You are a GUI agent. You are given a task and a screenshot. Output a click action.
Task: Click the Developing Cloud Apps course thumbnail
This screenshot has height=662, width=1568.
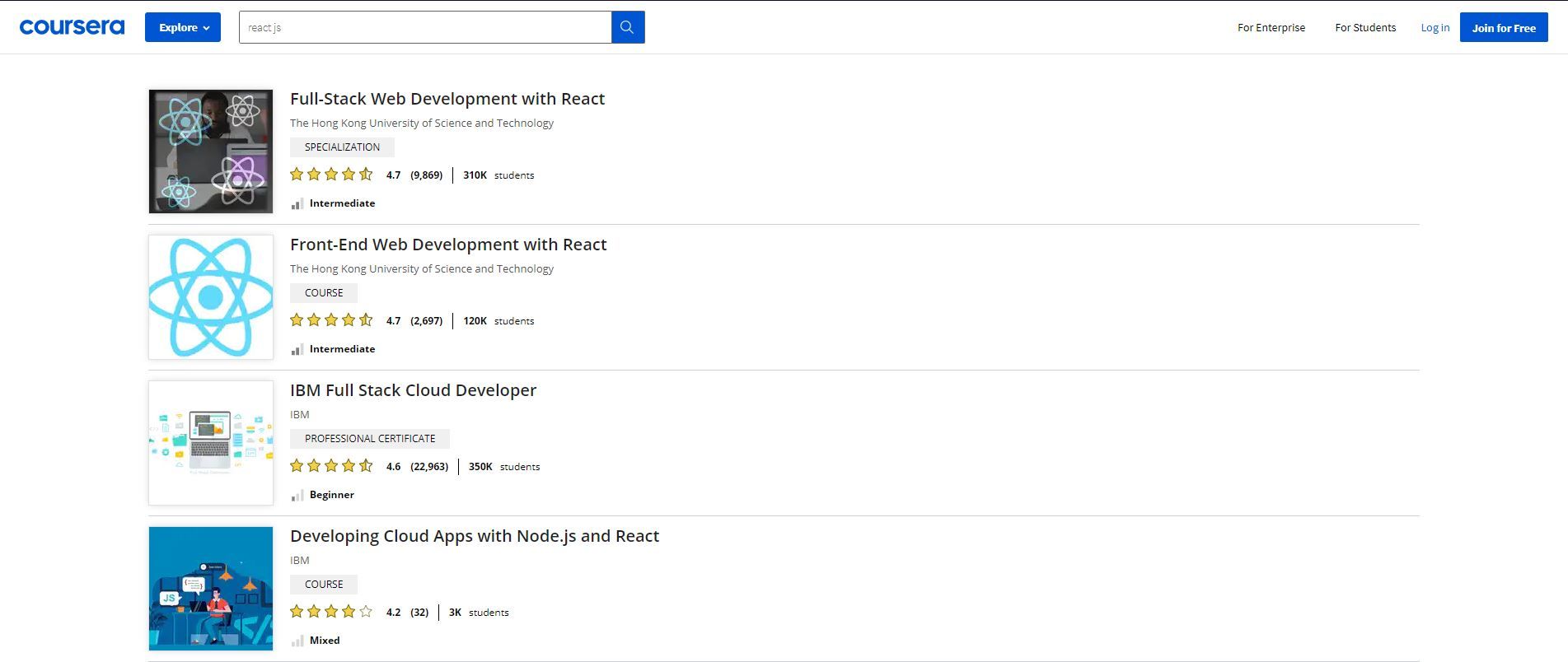click(211, 589)
